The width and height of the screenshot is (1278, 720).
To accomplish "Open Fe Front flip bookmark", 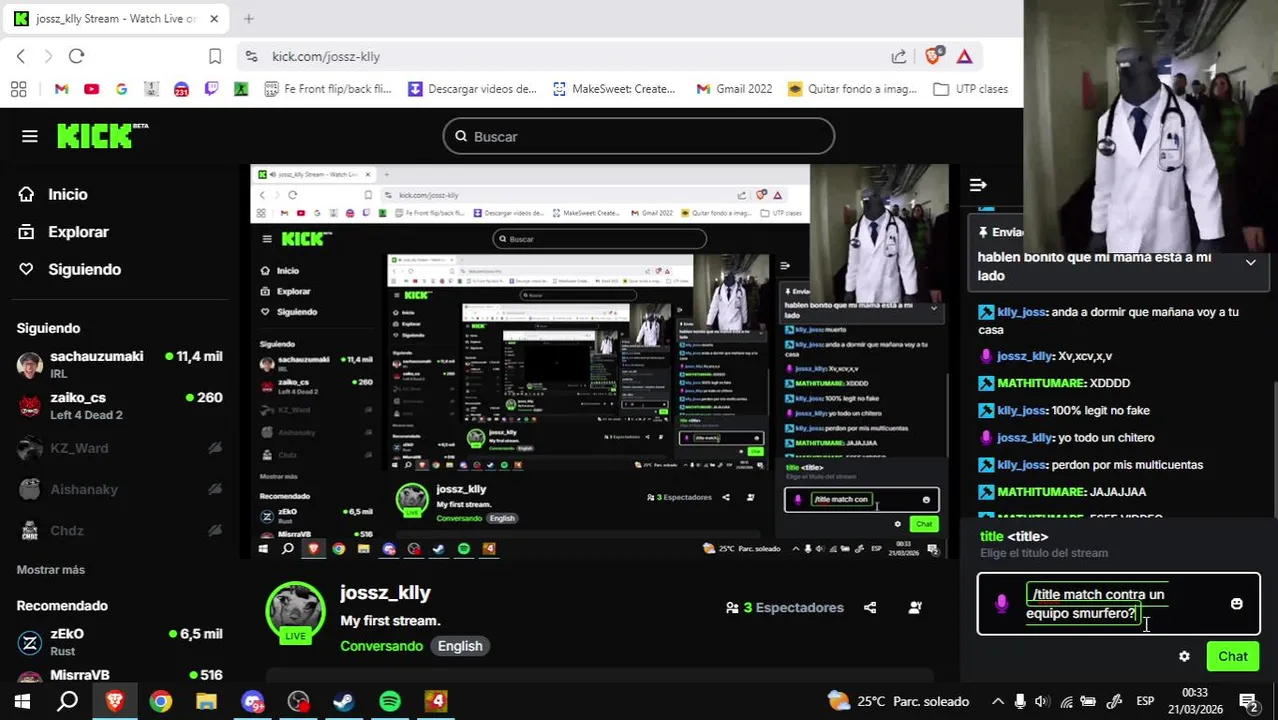I will point(328,89).
